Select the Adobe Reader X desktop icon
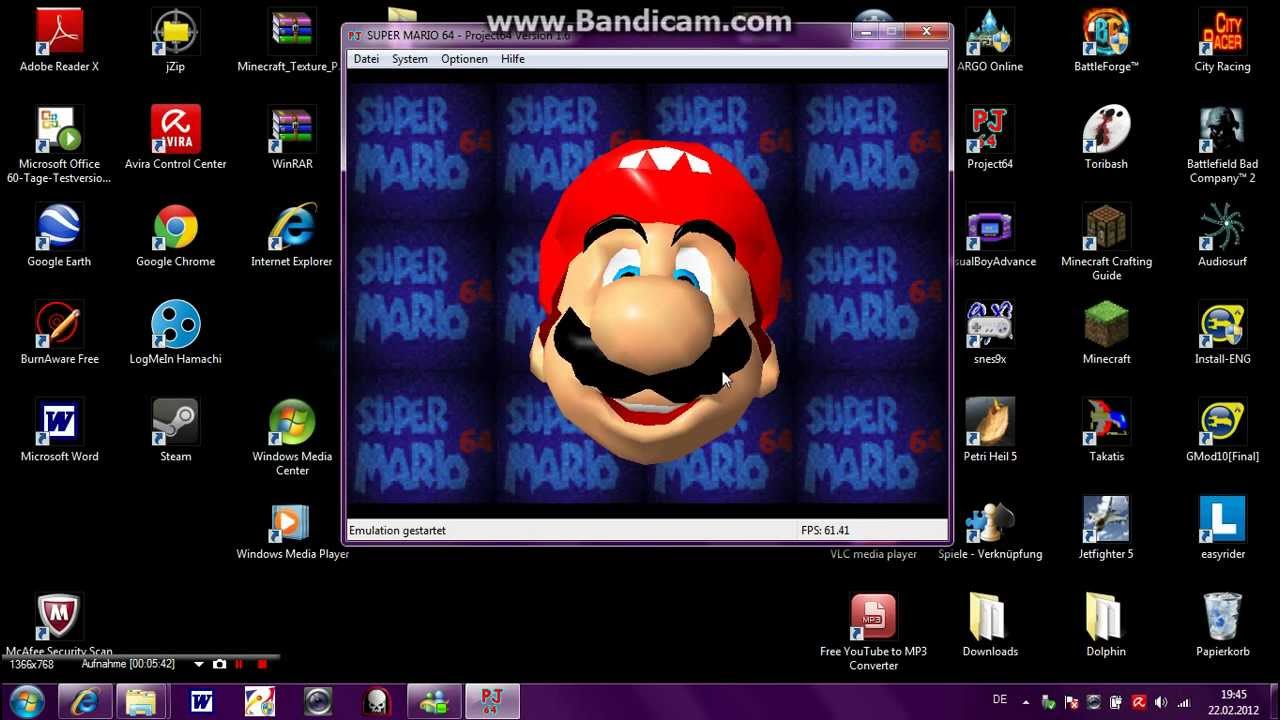The image size is (1280, 720). (59, 42)
